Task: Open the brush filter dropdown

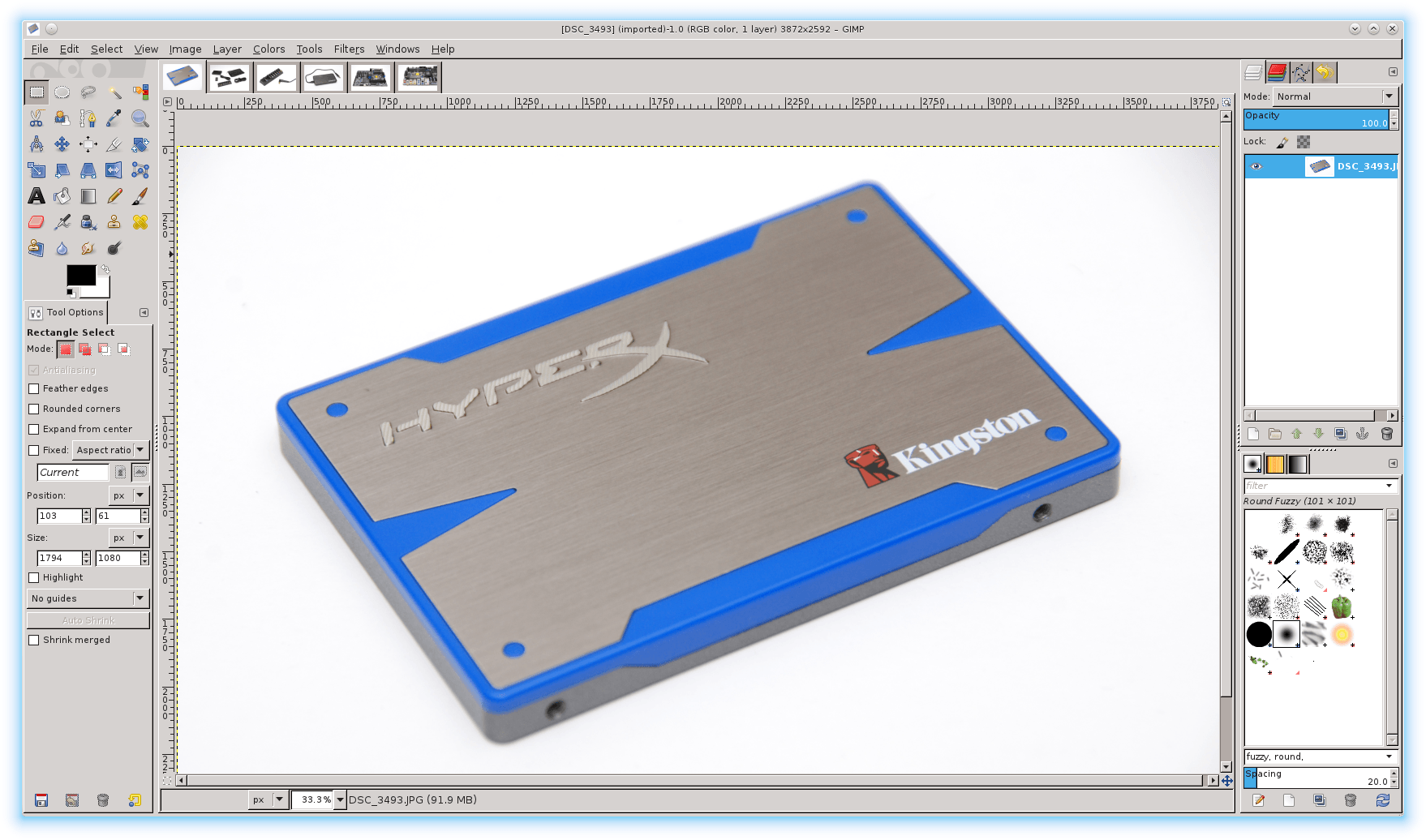Action: coord(1389,486)
